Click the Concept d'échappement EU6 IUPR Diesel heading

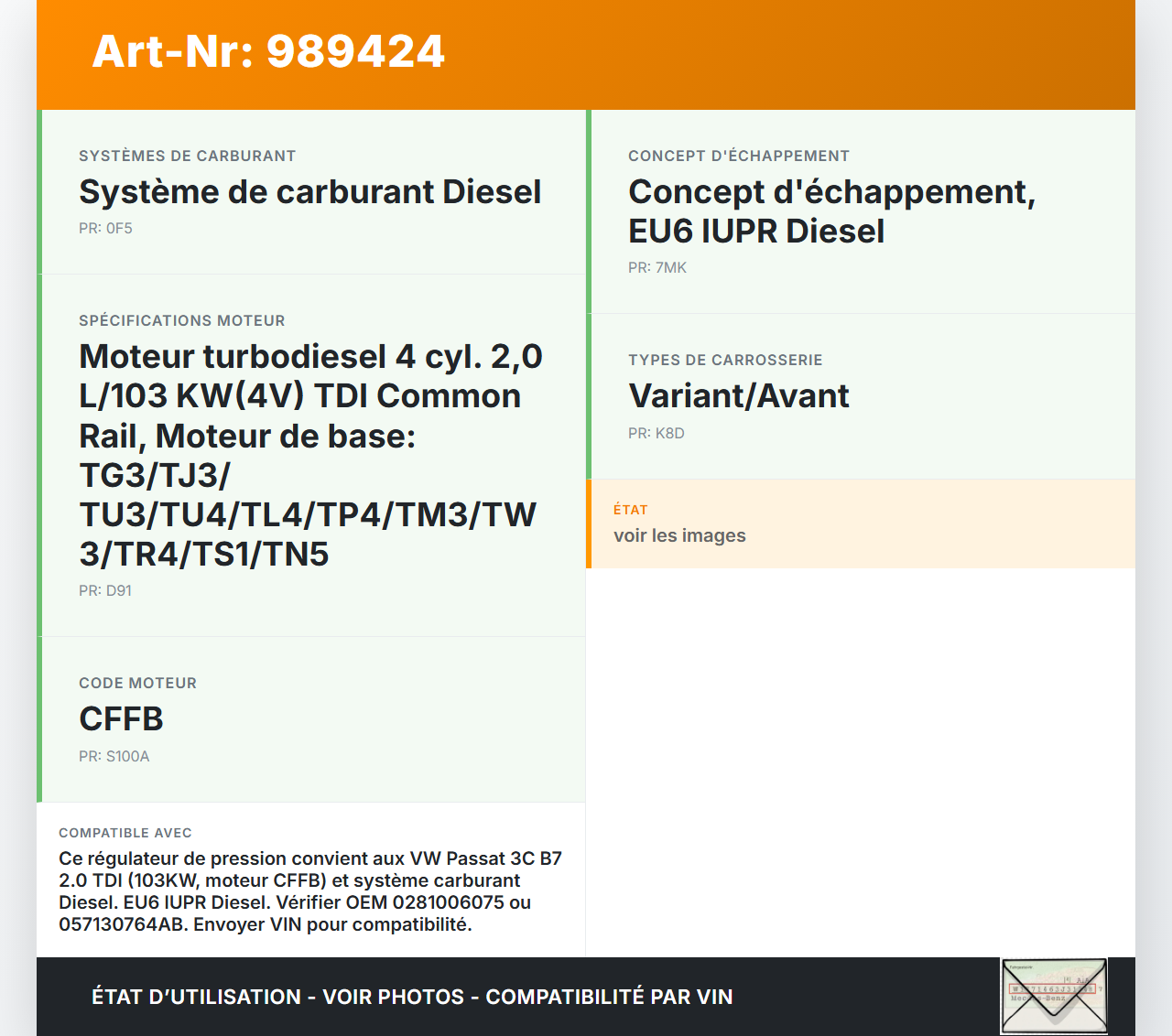(830, 211)
